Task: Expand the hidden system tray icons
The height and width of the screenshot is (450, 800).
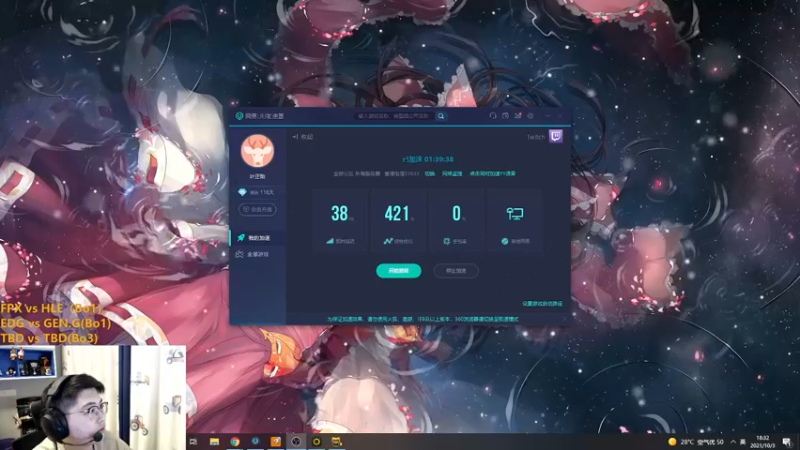Action: (733, 442)
